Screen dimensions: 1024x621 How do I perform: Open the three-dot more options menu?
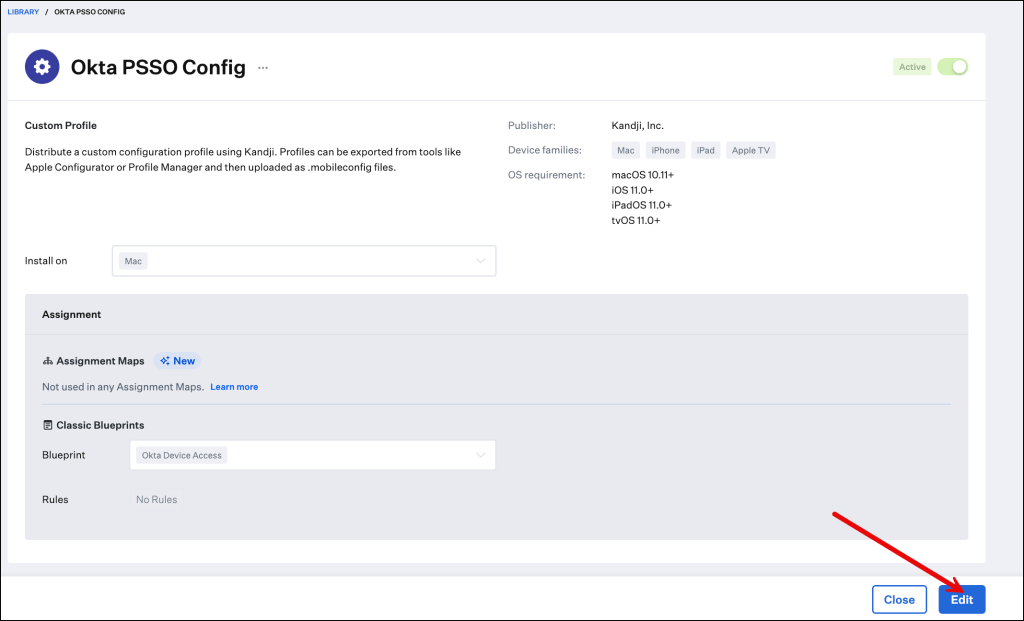pyautogui.click(x=263, y=68)
